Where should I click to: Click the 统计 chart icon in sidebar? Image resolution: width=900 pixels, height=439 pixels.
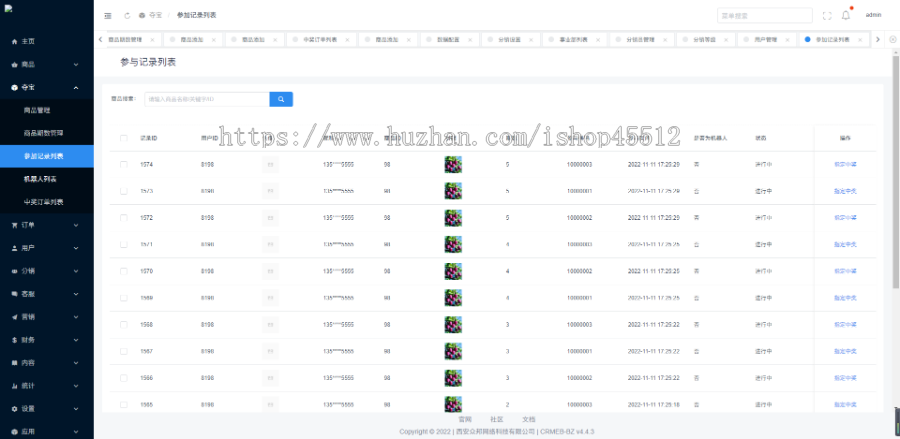click(x=14, y=386)
